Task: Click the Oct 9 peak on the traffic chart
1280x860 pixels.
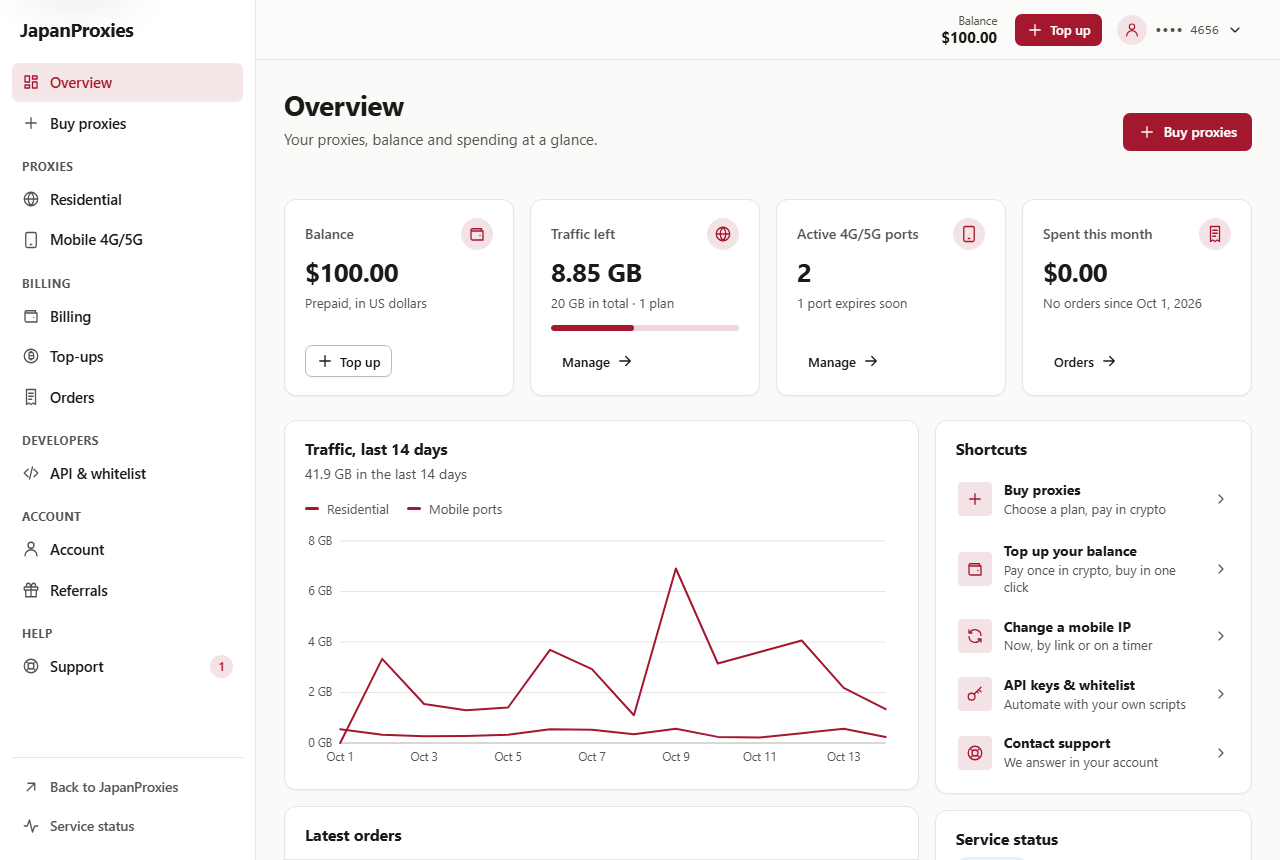Action: (676, 568)
